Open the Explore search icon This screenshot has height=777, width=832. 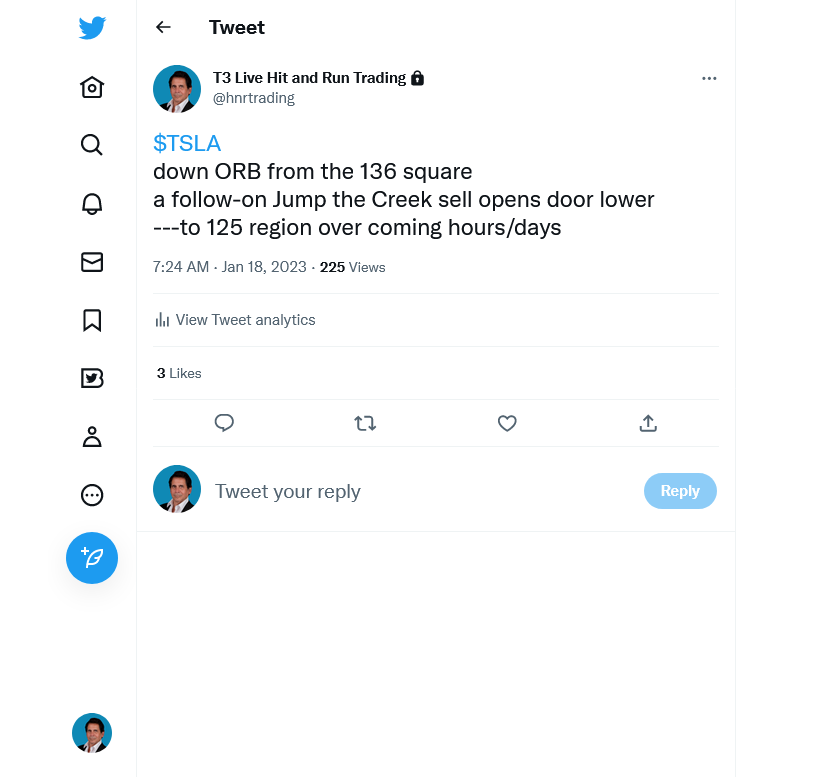tap(92, 145)
